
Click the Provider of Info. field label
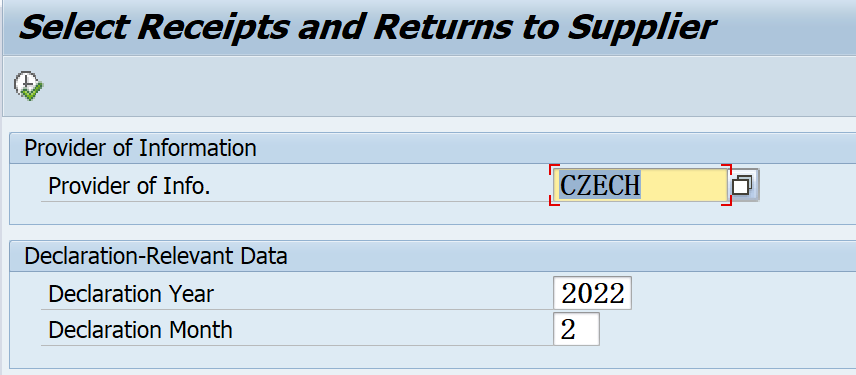tap(129, 186)
